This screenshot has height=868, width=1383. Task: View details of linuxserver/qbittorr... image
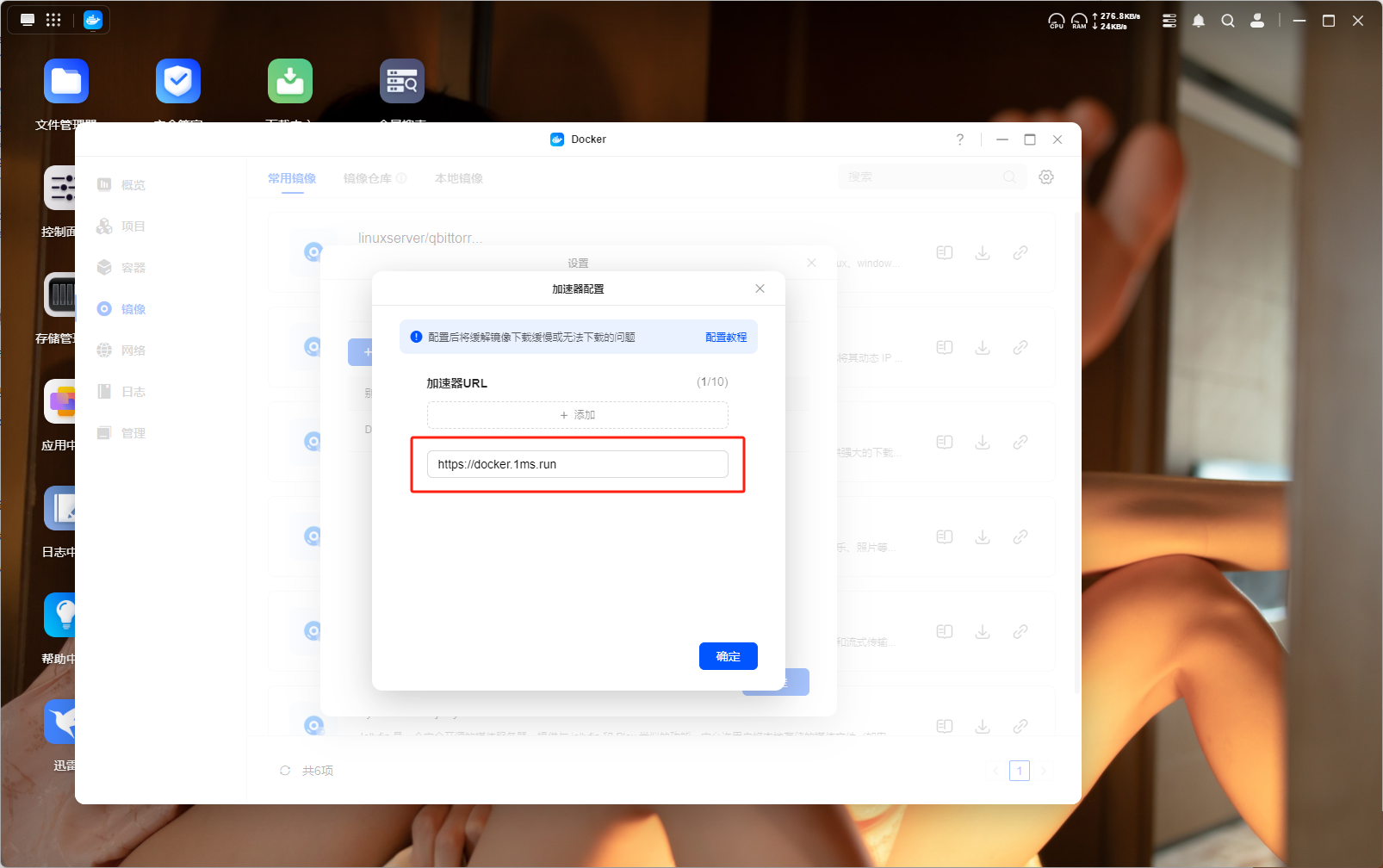click(945, 252)
